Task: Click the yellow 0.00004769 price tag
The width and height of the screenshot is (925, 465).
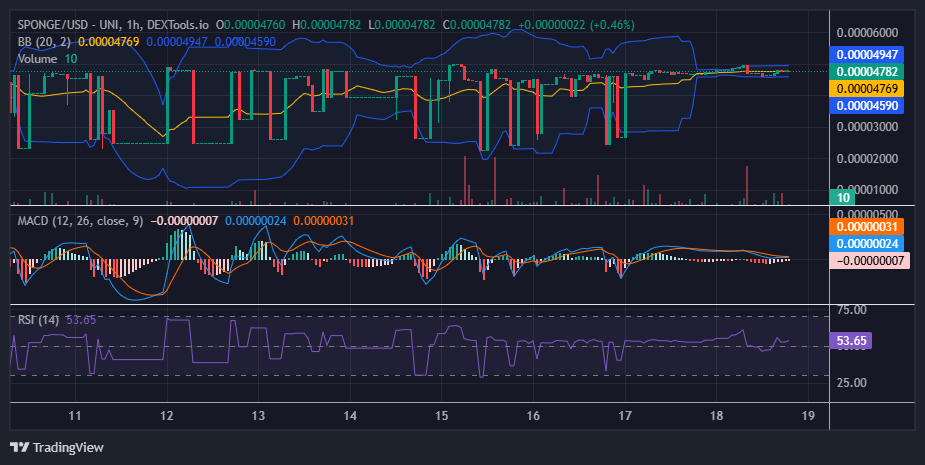Action: click(867, 89)
